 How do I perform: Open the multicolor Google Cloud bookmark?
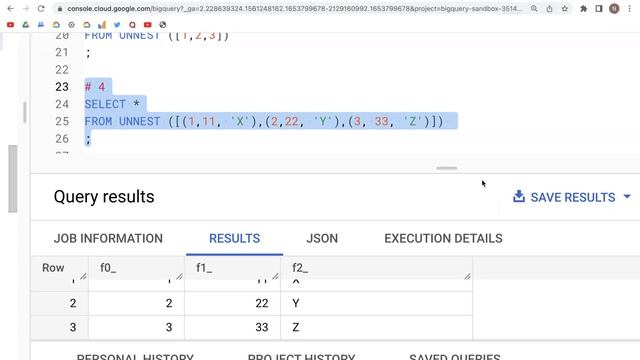(56, 25)
